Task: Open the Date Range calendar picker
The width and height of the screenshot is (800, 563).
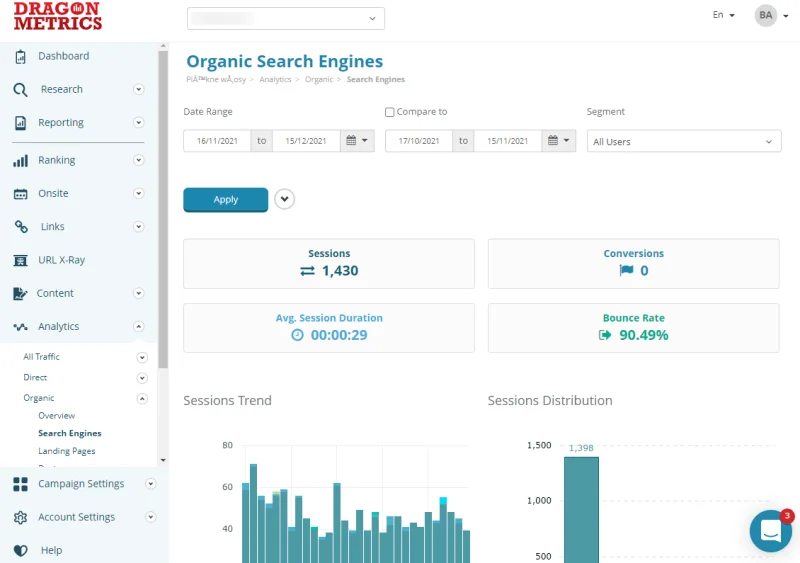Action: [357, 141]
